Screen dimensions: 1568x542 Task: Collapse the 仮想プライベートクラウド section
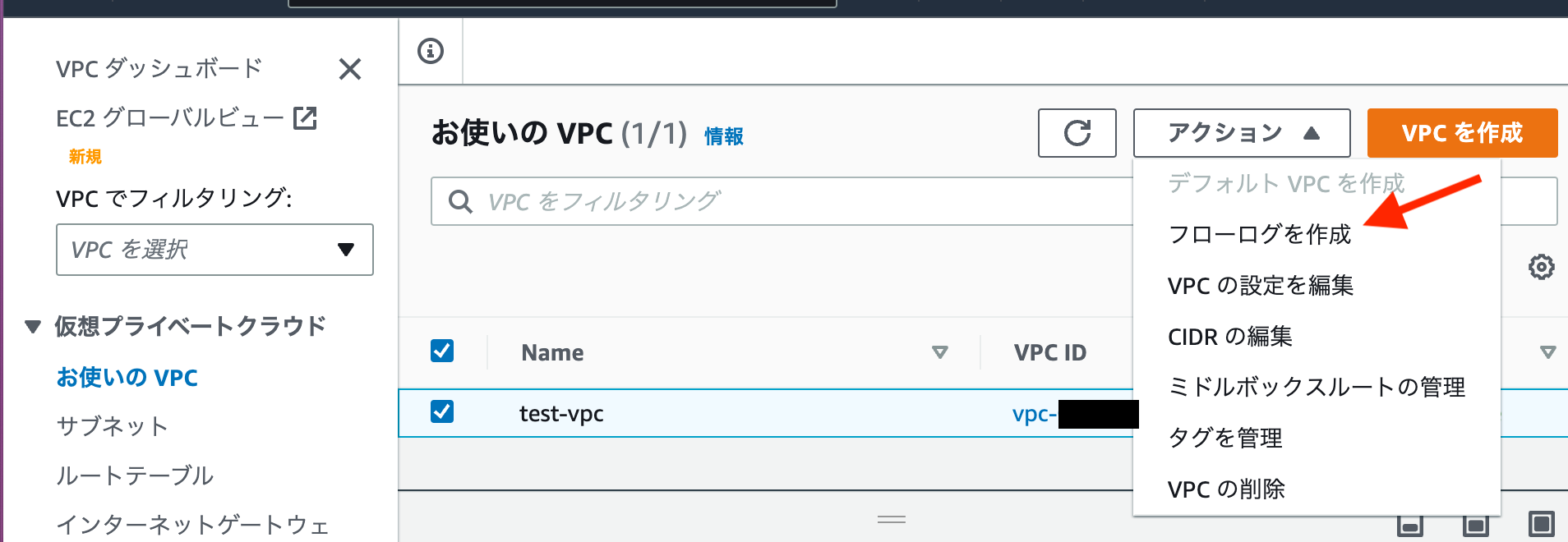31,325
